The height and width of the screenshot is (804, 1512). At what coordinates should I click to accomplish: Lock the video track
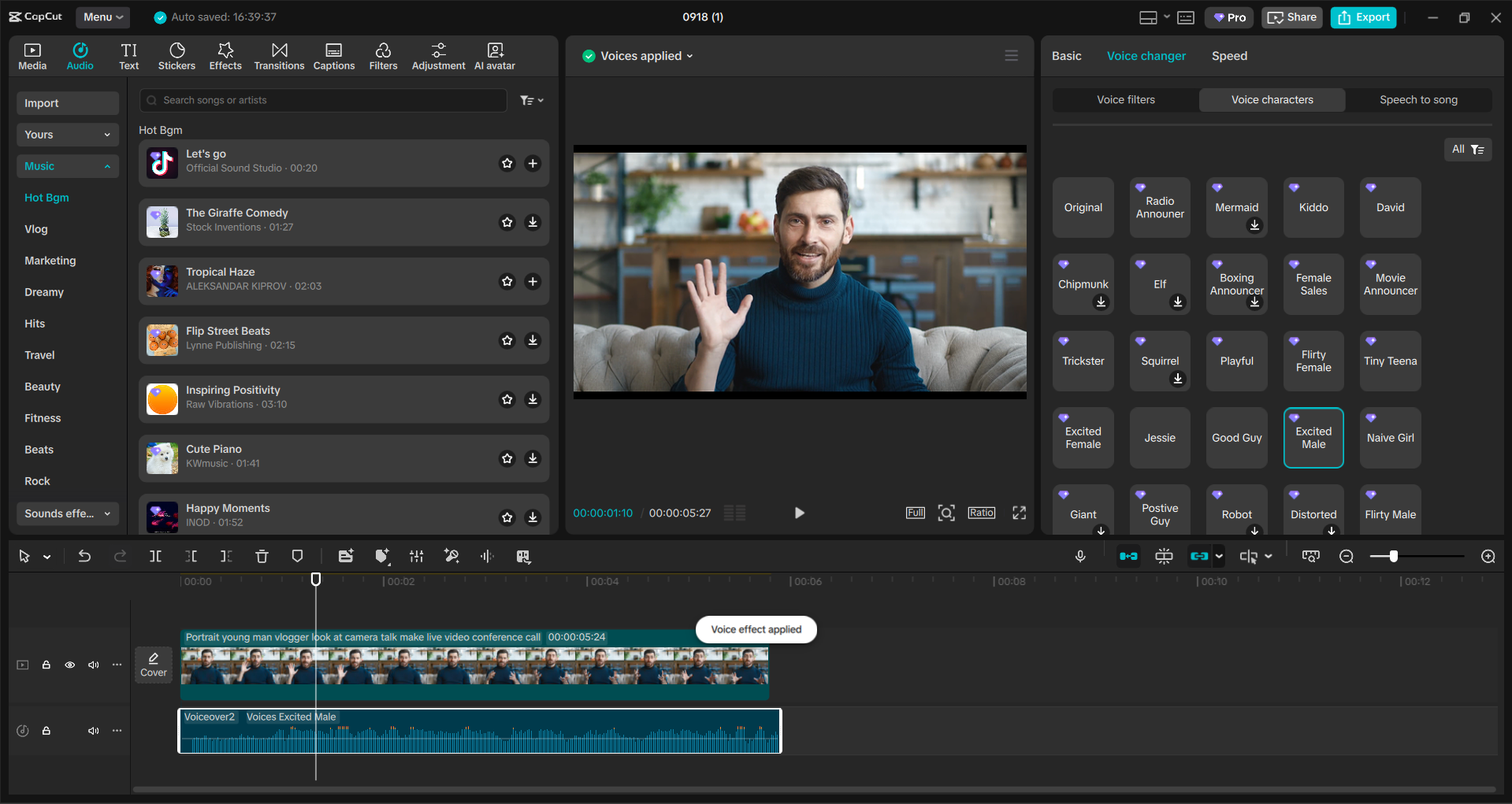(x=46, y=665)
